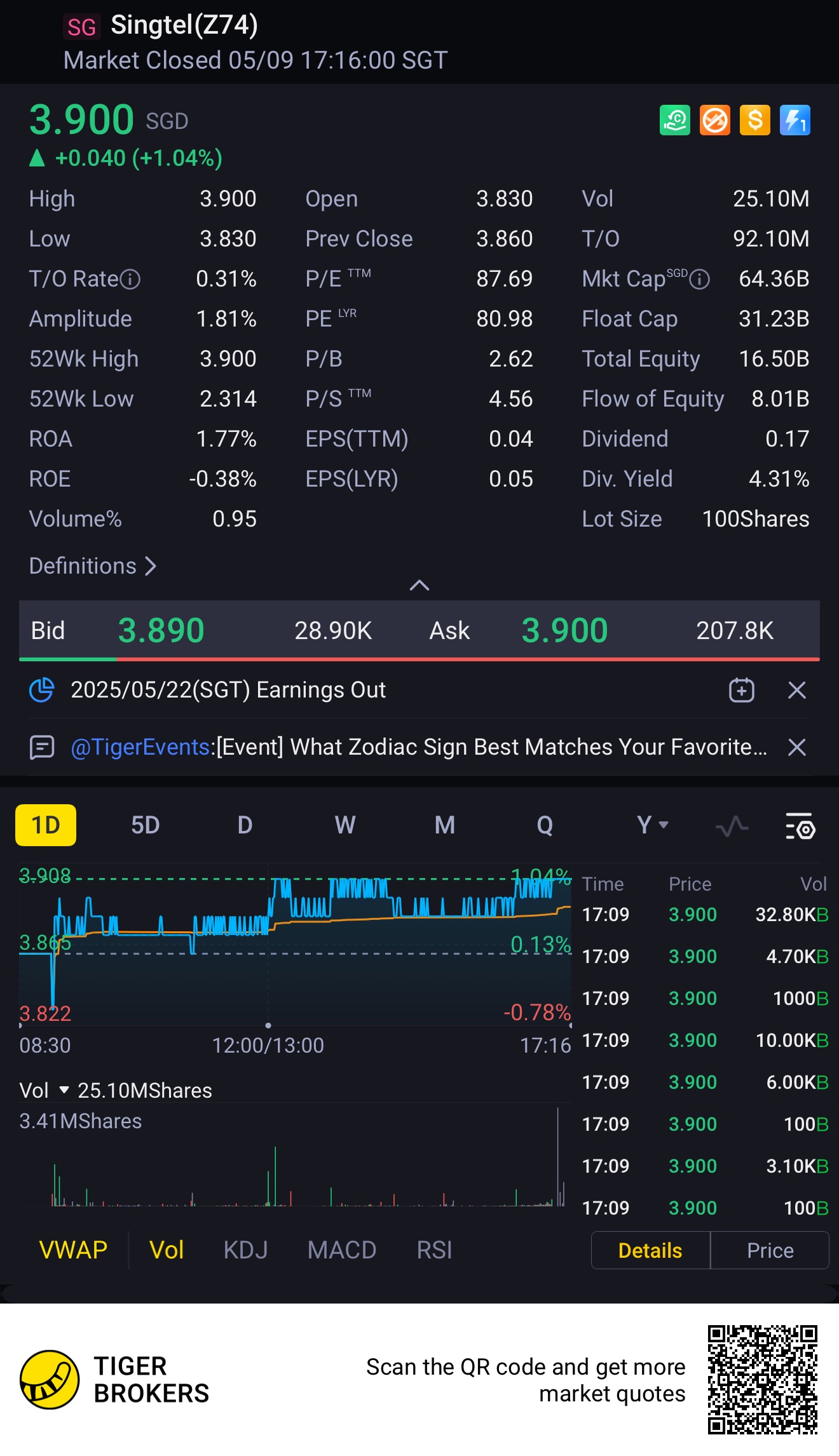Viewport: 839px width, 1456px height.
Task: Toggle the KDJ indicator
Action: [246, 1250]
